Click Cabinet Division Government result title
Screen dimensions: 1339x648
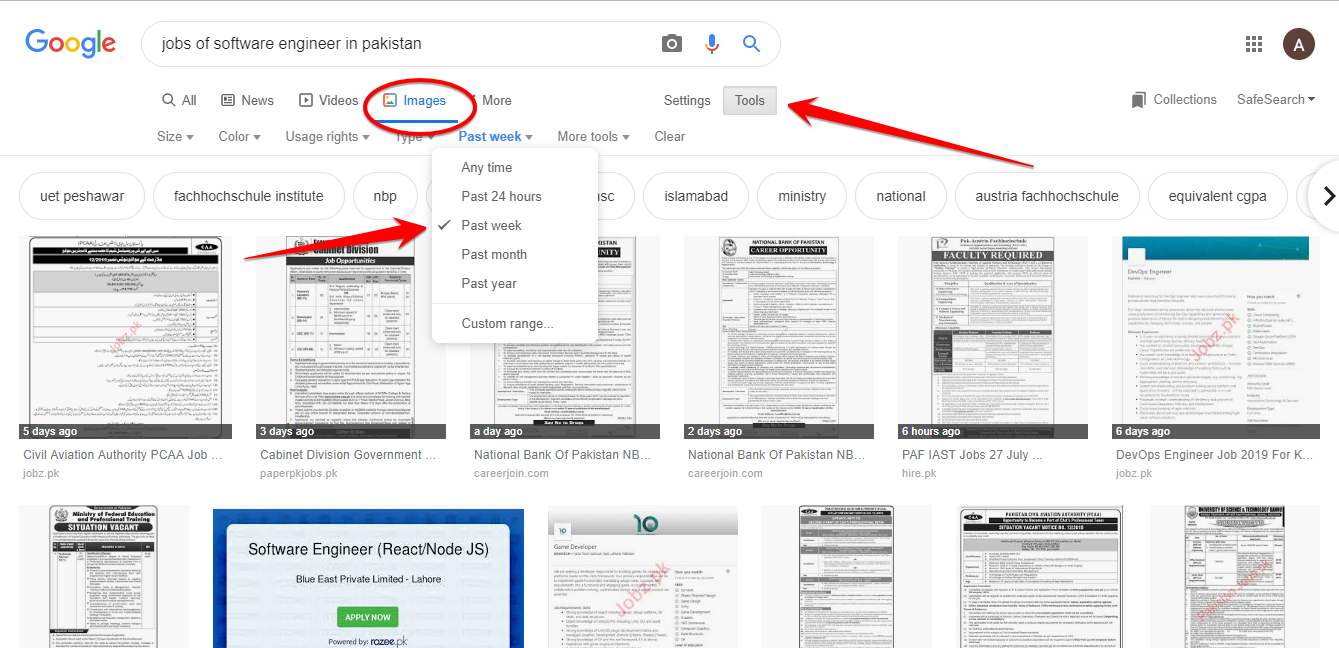[348, 455]
